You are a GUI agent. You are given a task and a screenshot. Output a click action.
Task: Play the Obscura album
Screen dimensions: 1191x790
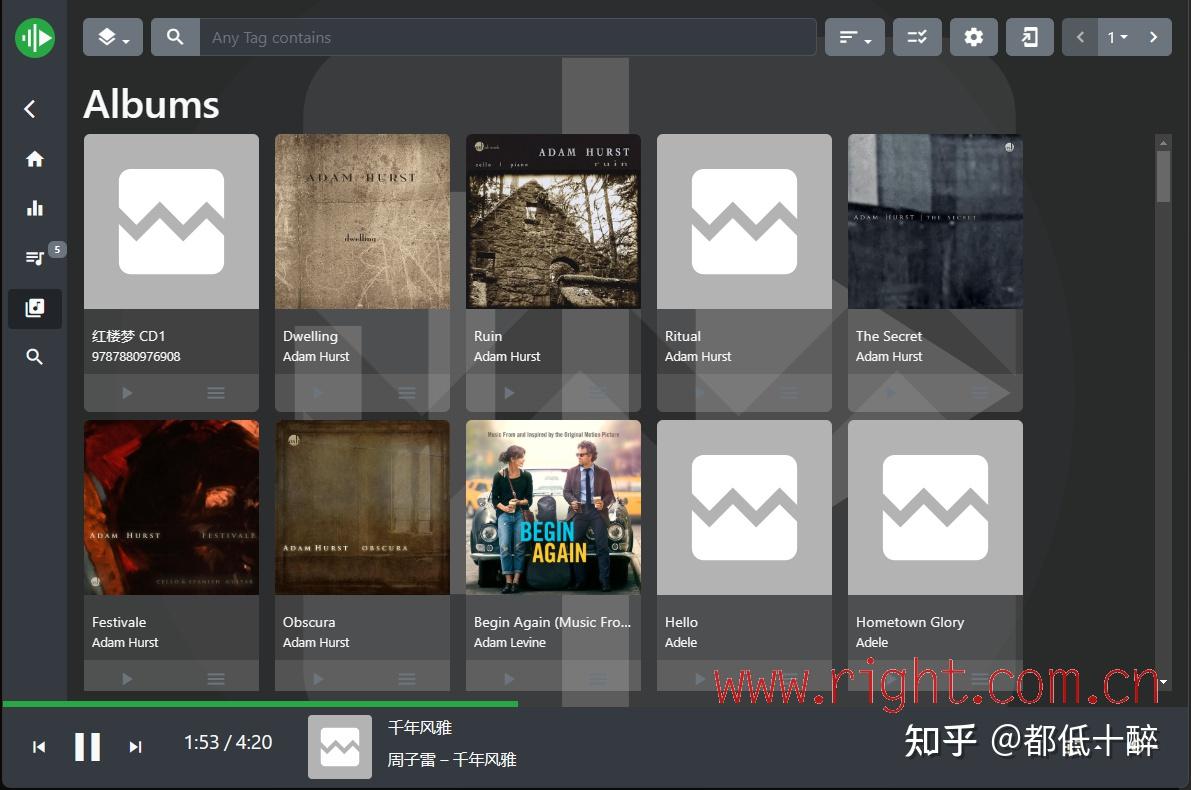pyautogui.click(x=318, y=678)
